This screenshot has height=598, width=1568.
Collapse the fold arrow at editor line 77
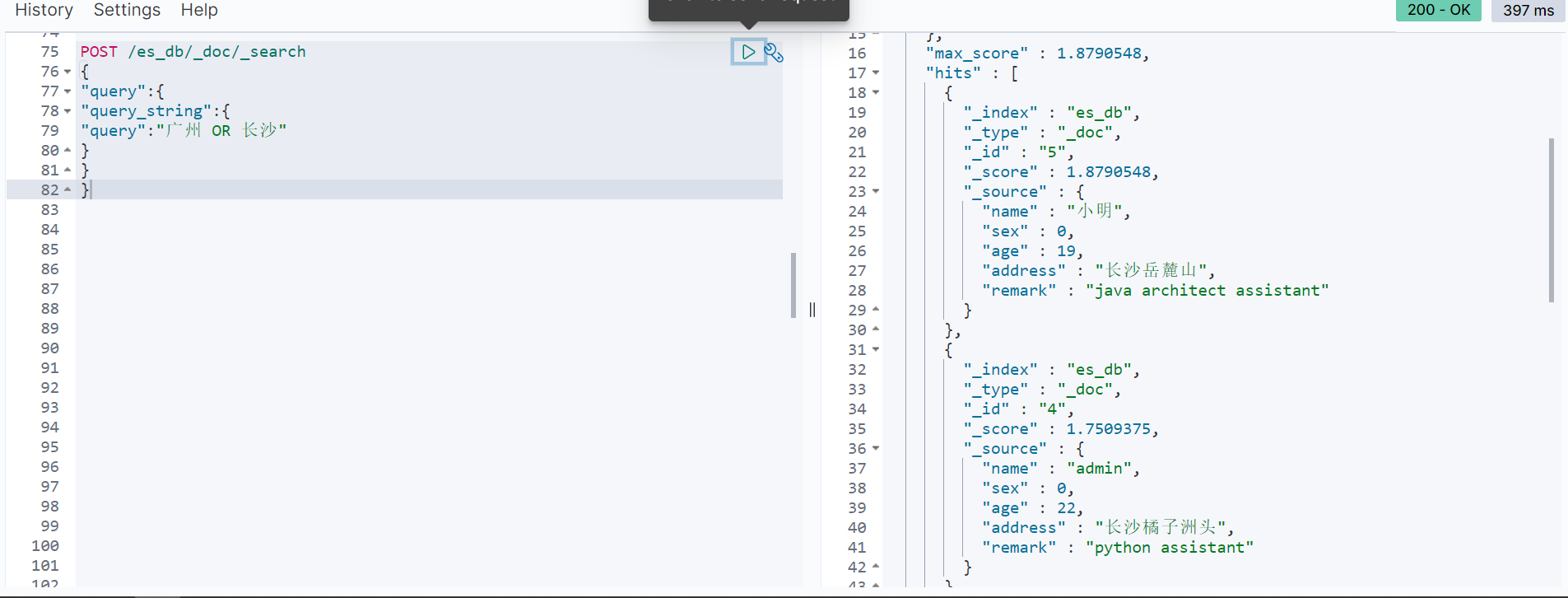point(67,91)
